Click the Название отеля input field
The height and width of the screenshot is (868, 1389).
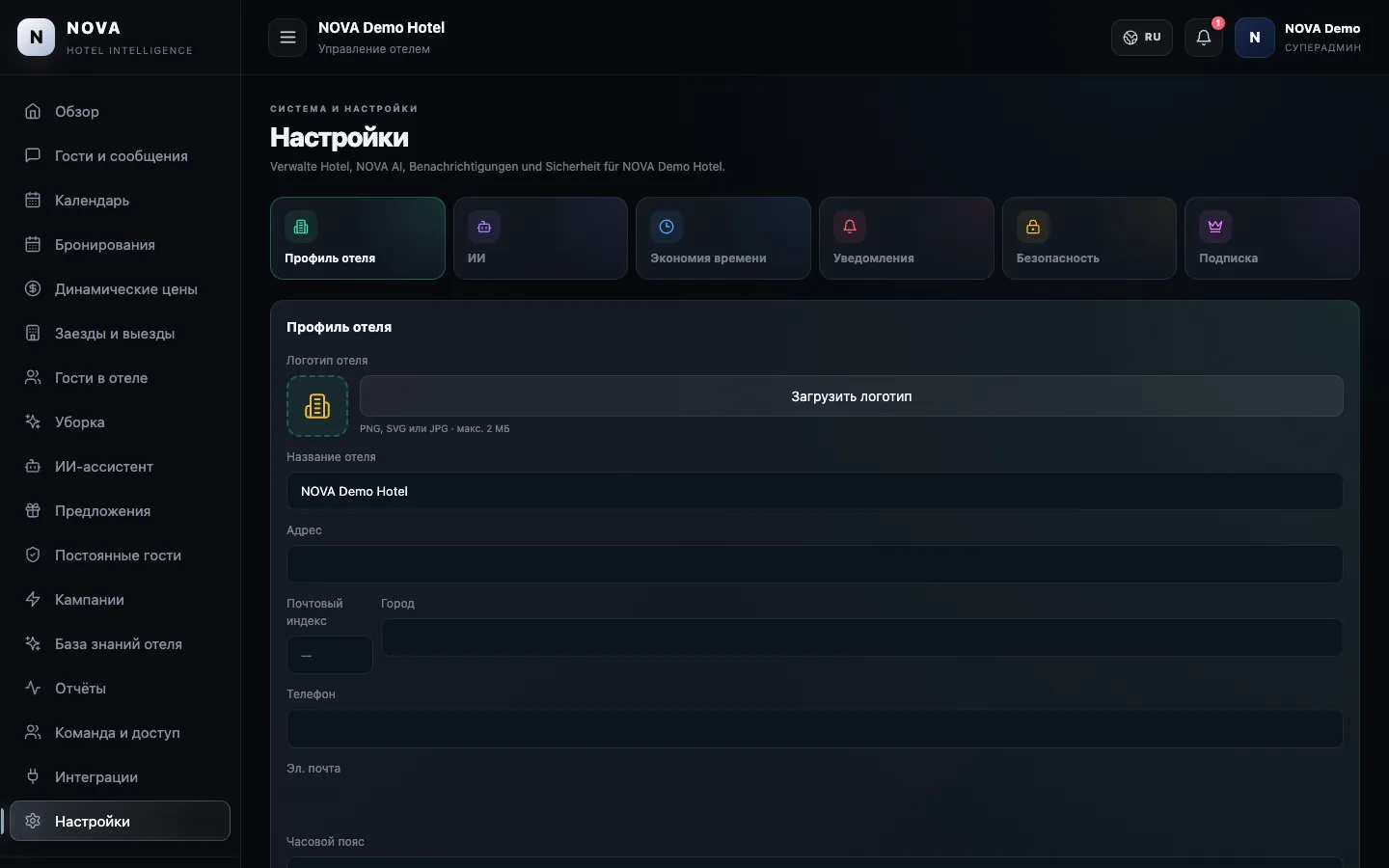pos(815,491)
